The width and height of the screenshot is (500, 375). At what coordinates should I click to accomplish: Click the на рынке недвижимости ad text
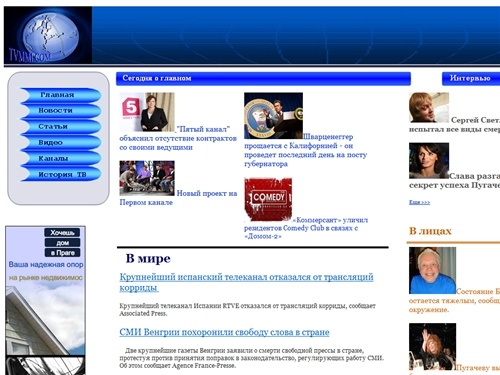pos(46,278)
